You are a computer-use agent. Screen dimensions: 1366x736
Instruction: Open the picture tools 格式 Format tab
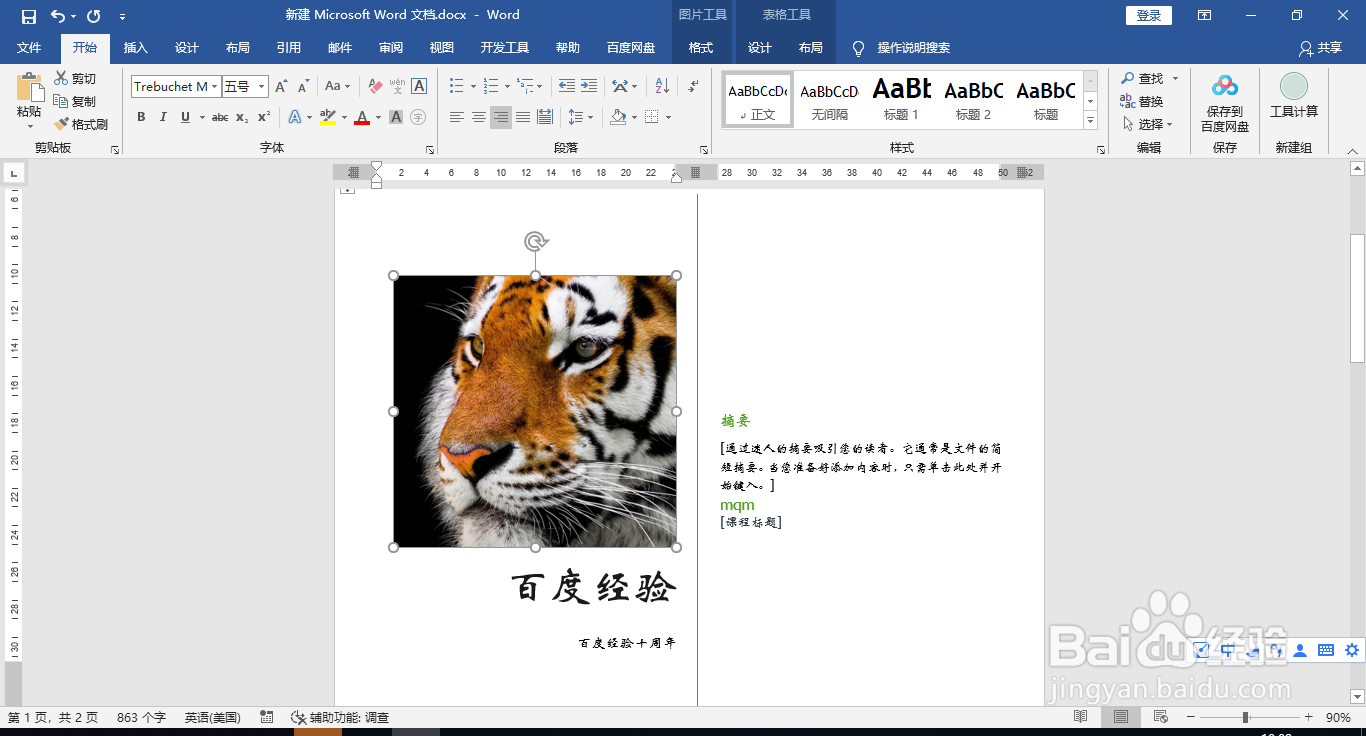[701, 48]
